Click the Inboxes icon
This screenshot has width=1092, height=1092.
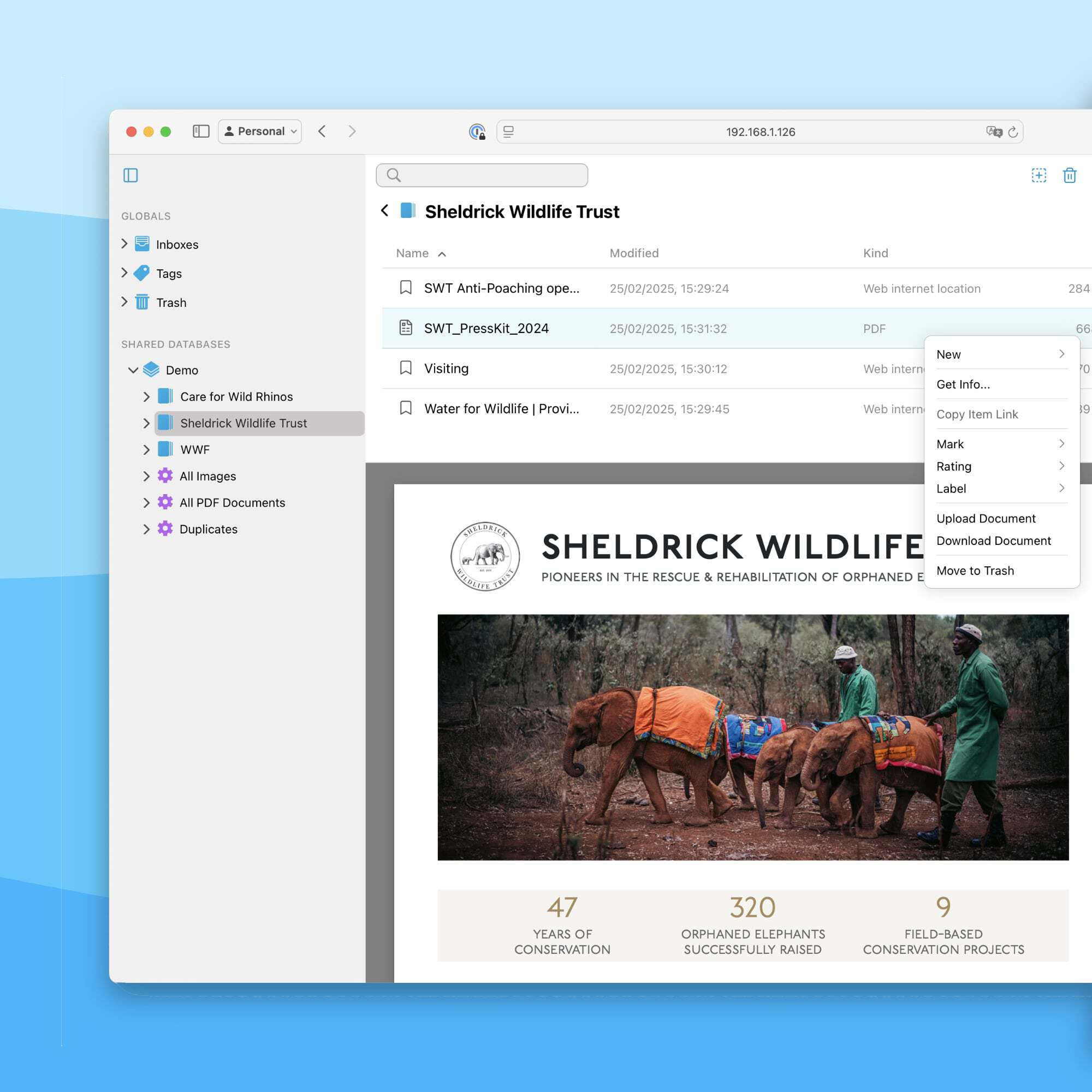click(x=143, y=244)
